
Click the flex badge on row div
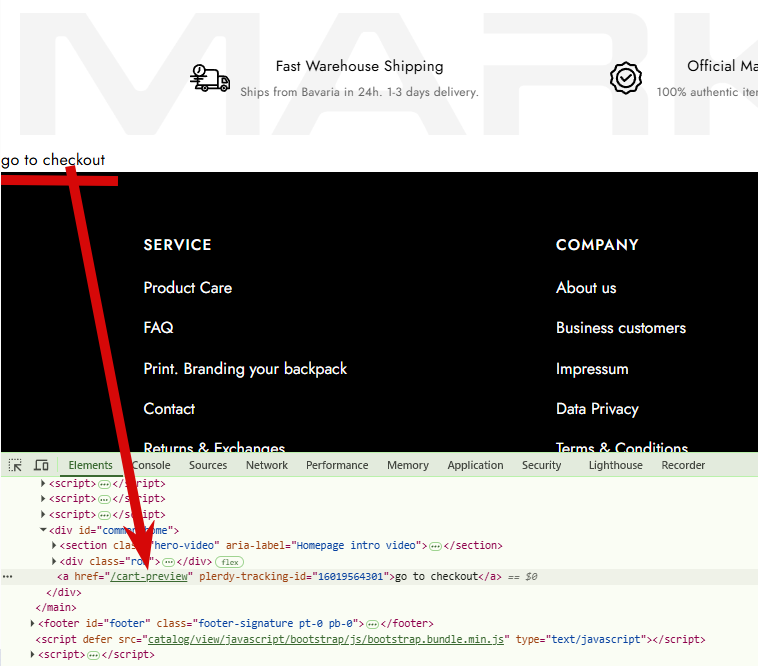pyautogui.click(x=230, y=562)
